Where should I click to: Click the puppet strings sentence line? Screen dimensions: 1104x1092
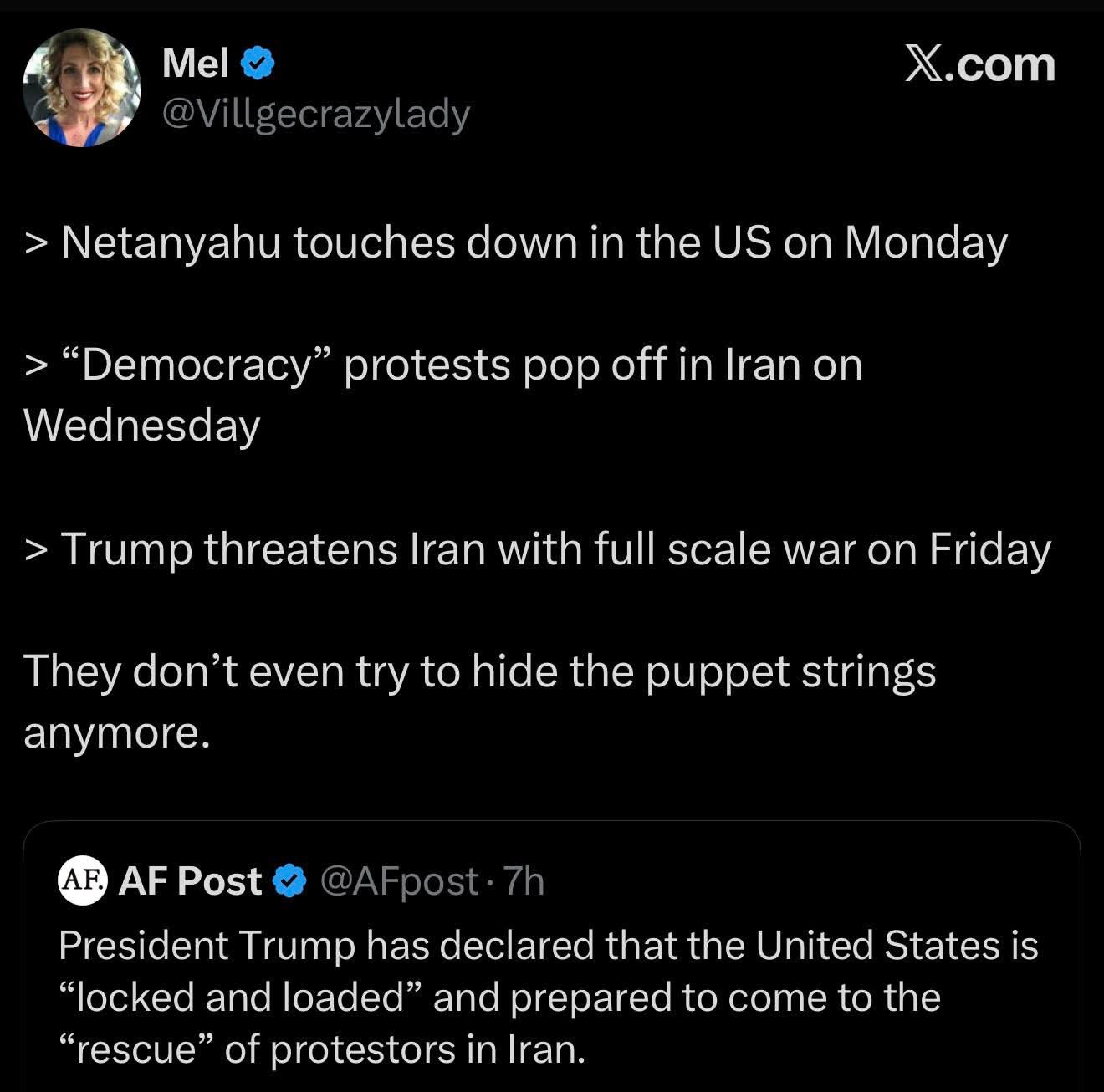tap(479, 671)
